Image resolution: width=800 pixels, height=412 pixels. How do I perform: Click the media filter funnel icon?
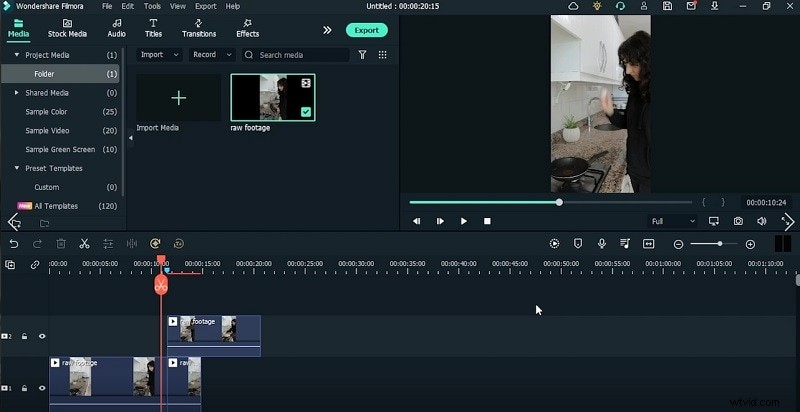click(x=362, y=55)
